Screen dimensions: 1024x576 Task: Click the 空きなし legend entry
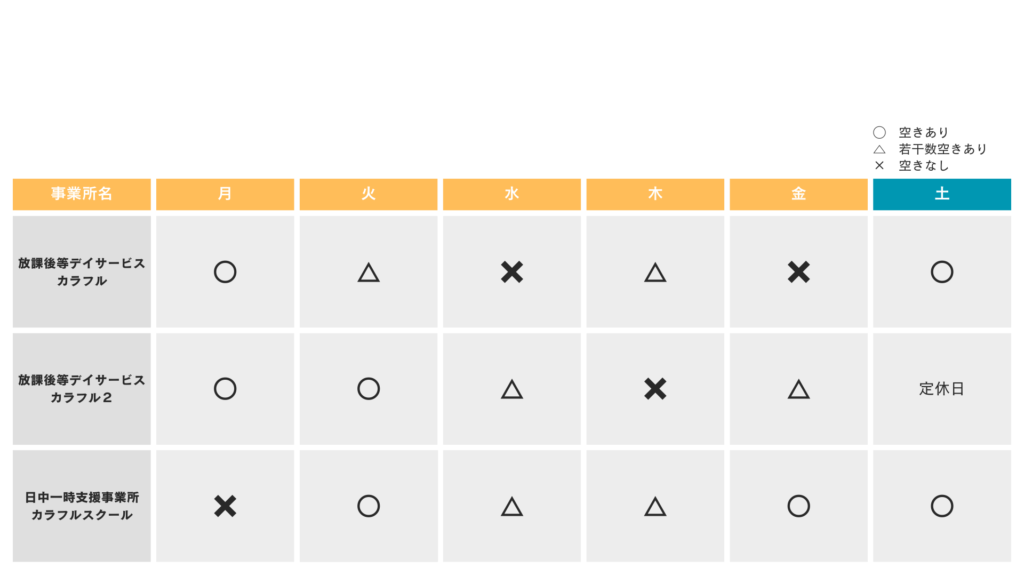pos(922,166)
